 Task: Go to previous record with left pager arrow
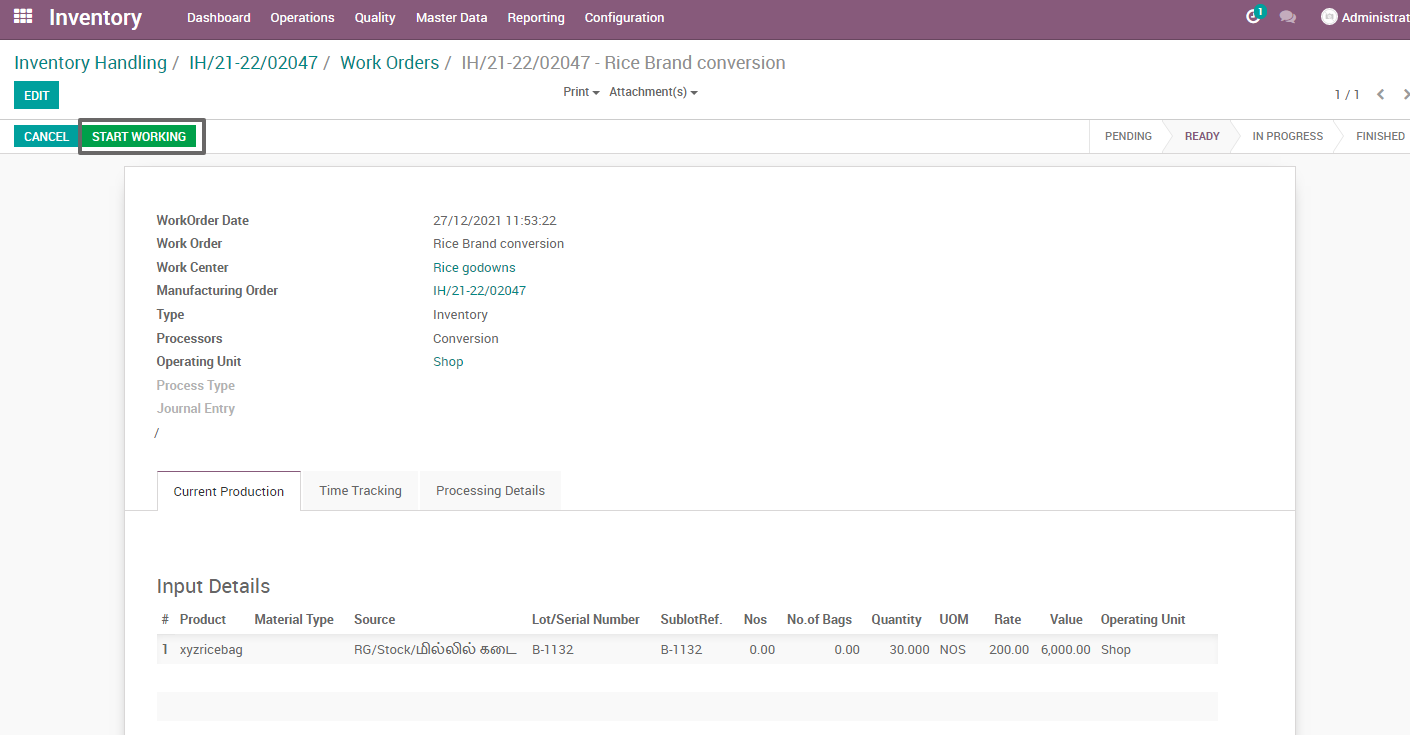(x=1381, y=94)
